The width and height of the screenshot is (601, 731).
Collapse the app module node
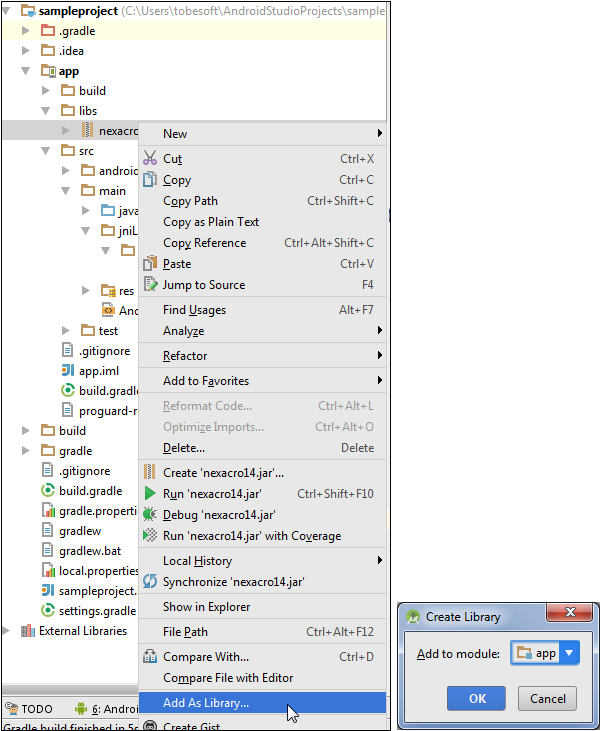[26, 71]
